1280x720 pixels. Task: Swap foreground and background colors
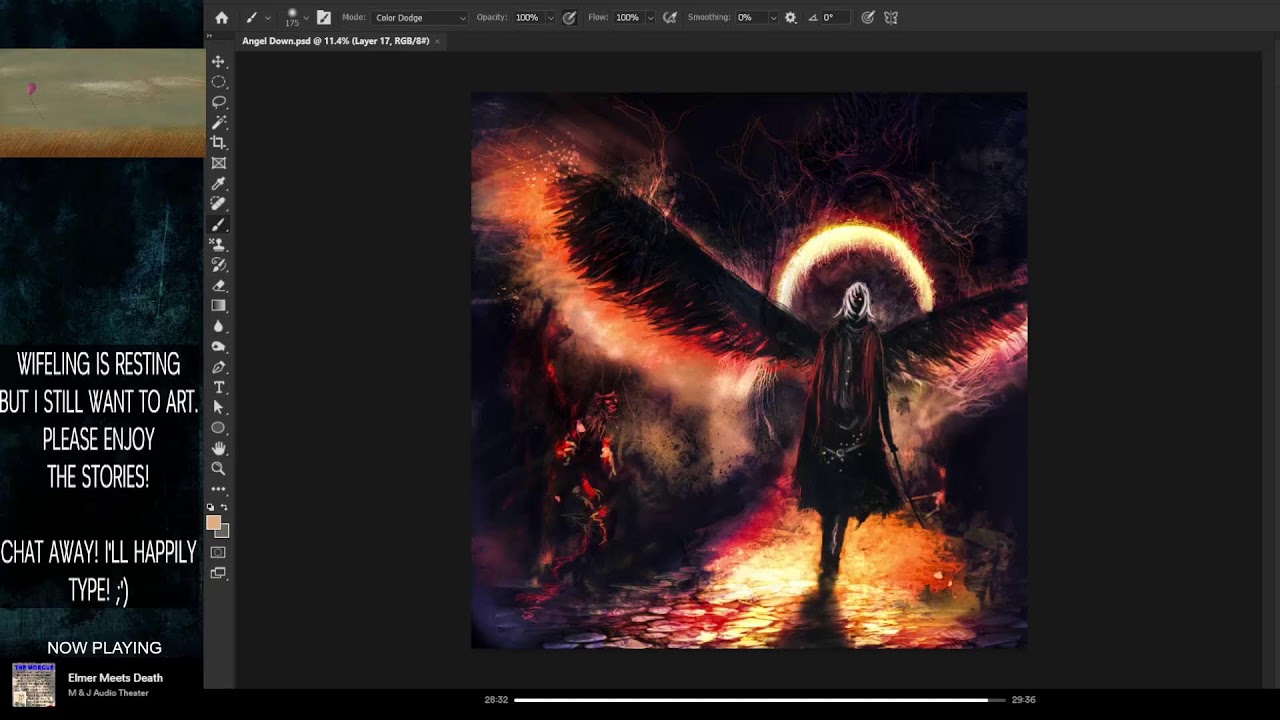[224, 508]
